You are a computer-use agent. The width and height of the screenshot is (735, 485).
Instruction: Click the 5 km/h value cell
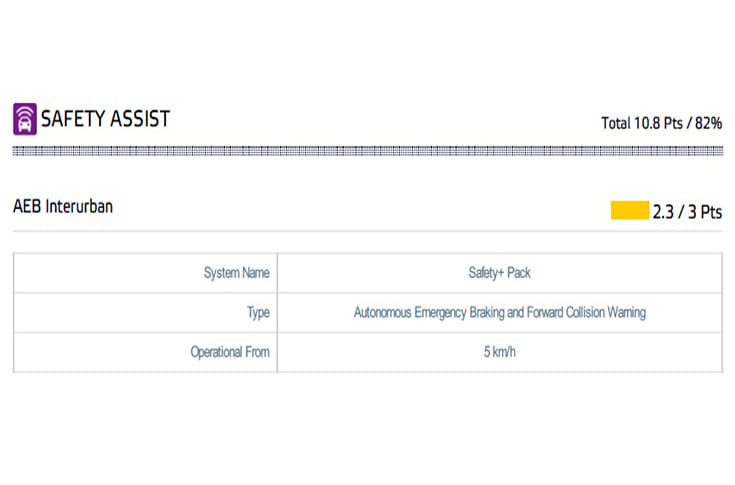[x=499, y=352]
